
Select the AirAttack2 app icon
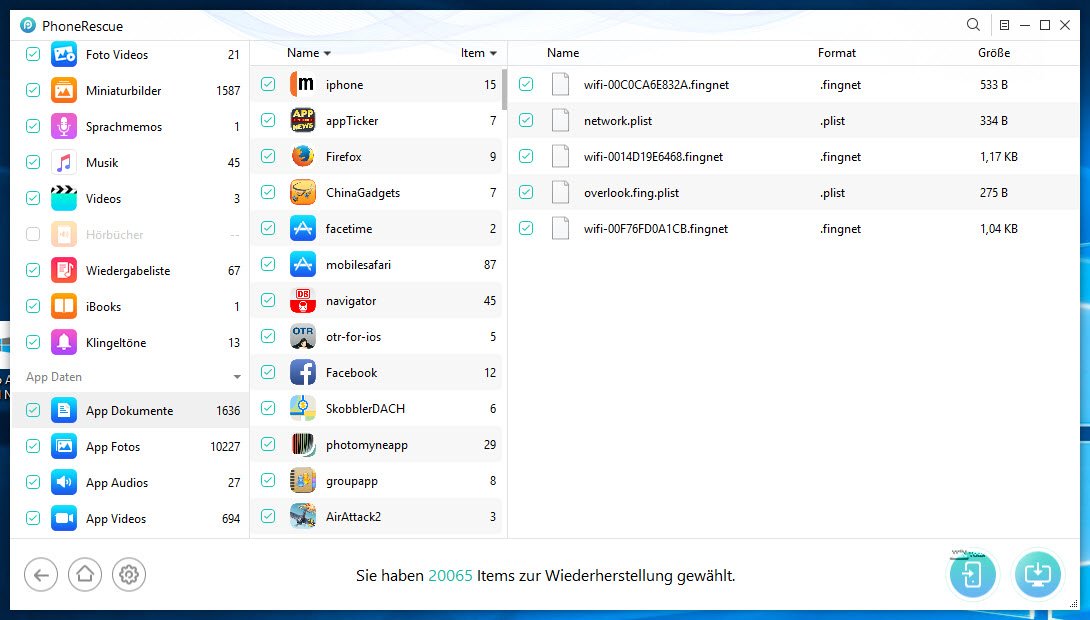(x=303, y=516)
